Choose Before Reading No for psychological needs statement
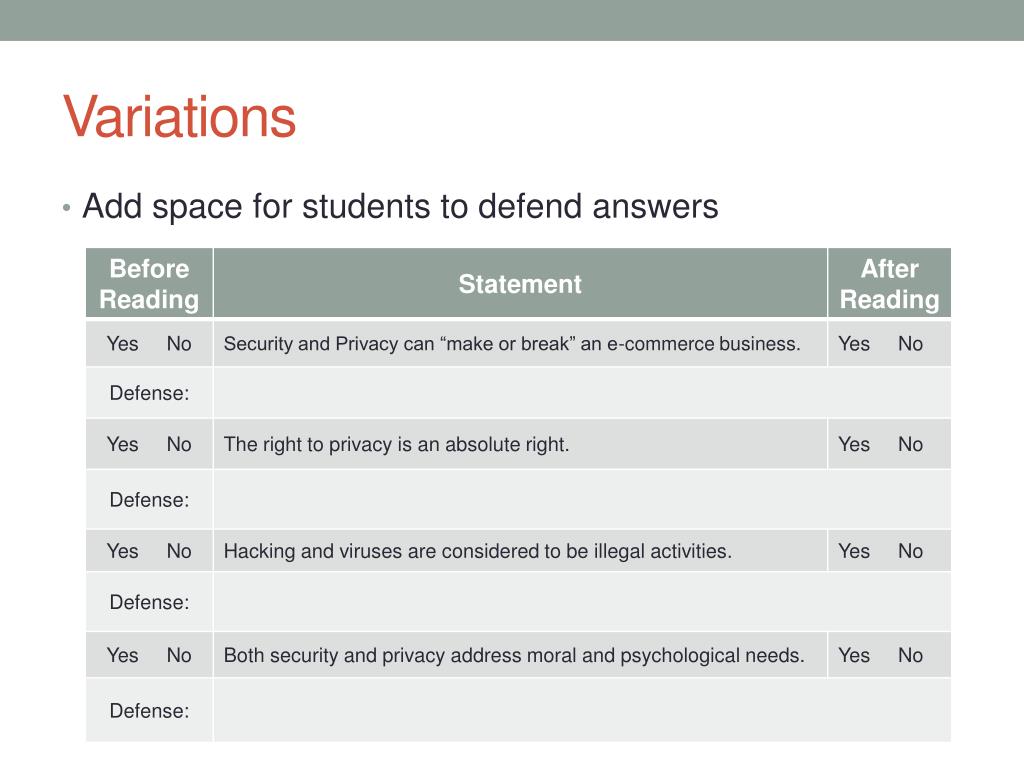The height and width of the screenshot is (768, 1024). point(179,655)
